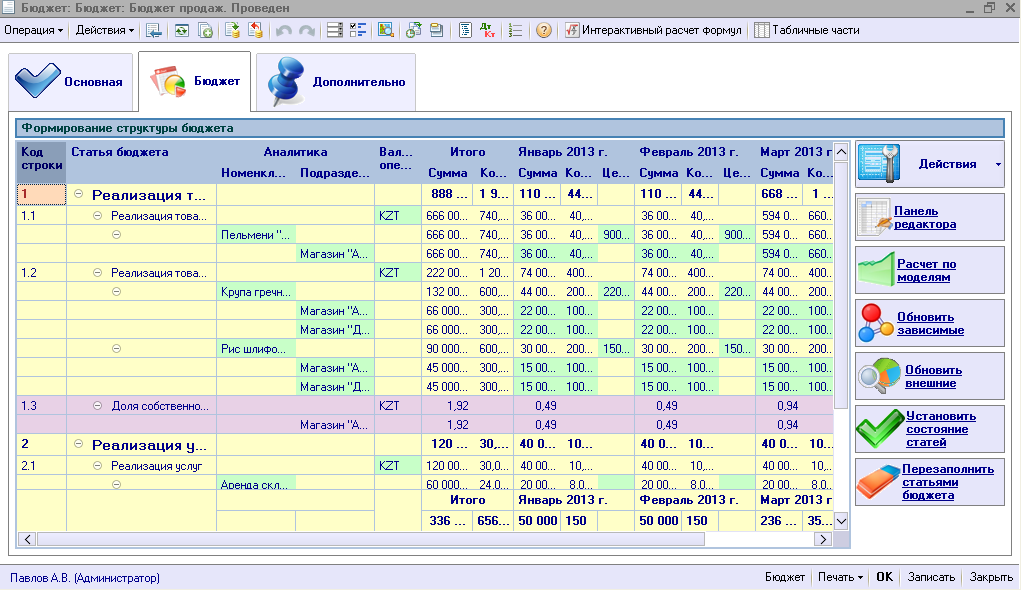Viewport: 1021px width, 591px height.
Task: Open the Операция dropdown menu
Action: (33, 30)
